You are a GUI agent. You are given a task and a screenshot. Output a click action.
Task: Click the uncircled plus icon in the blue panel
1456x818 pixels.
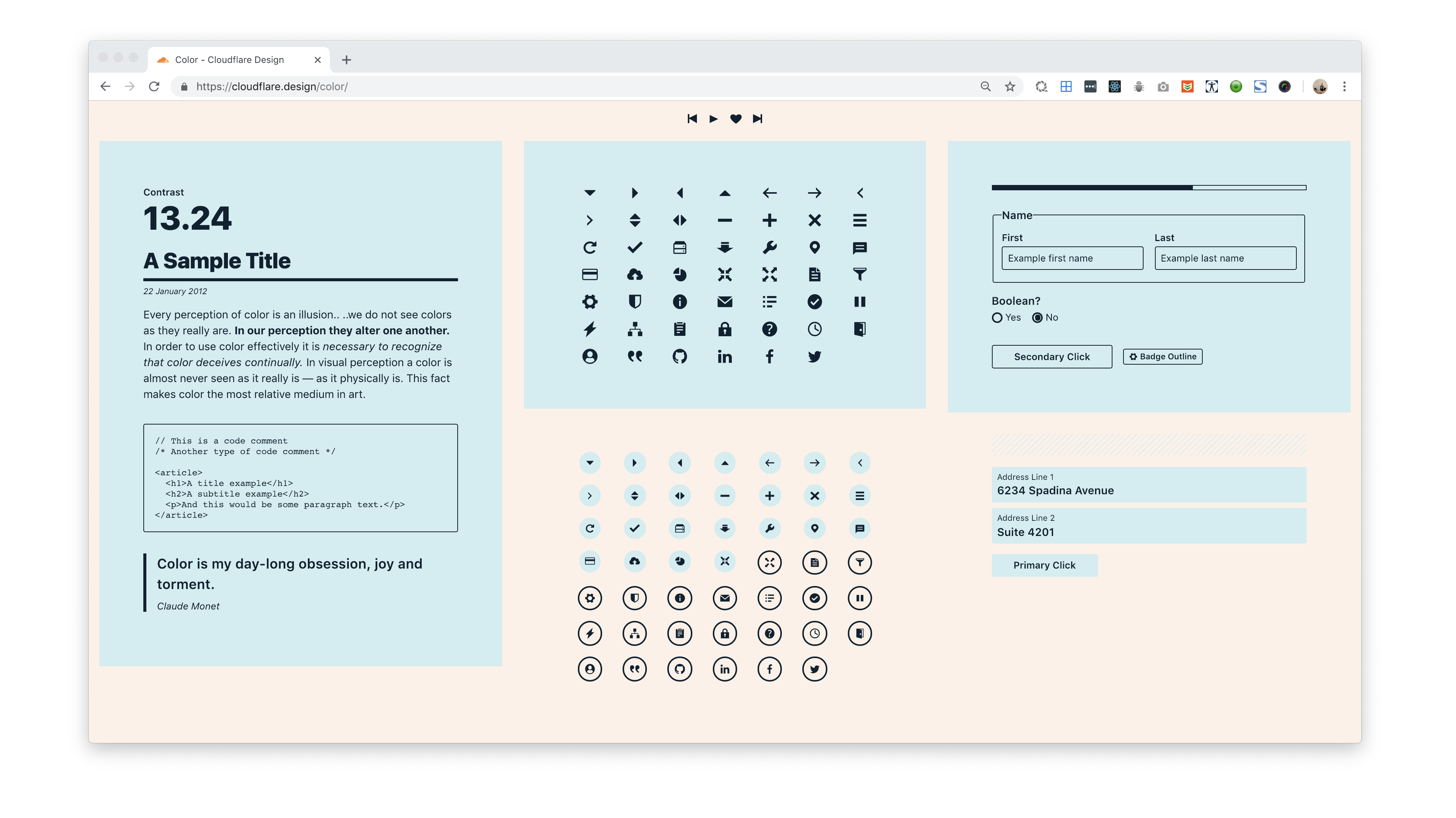[x=769, y=220]
